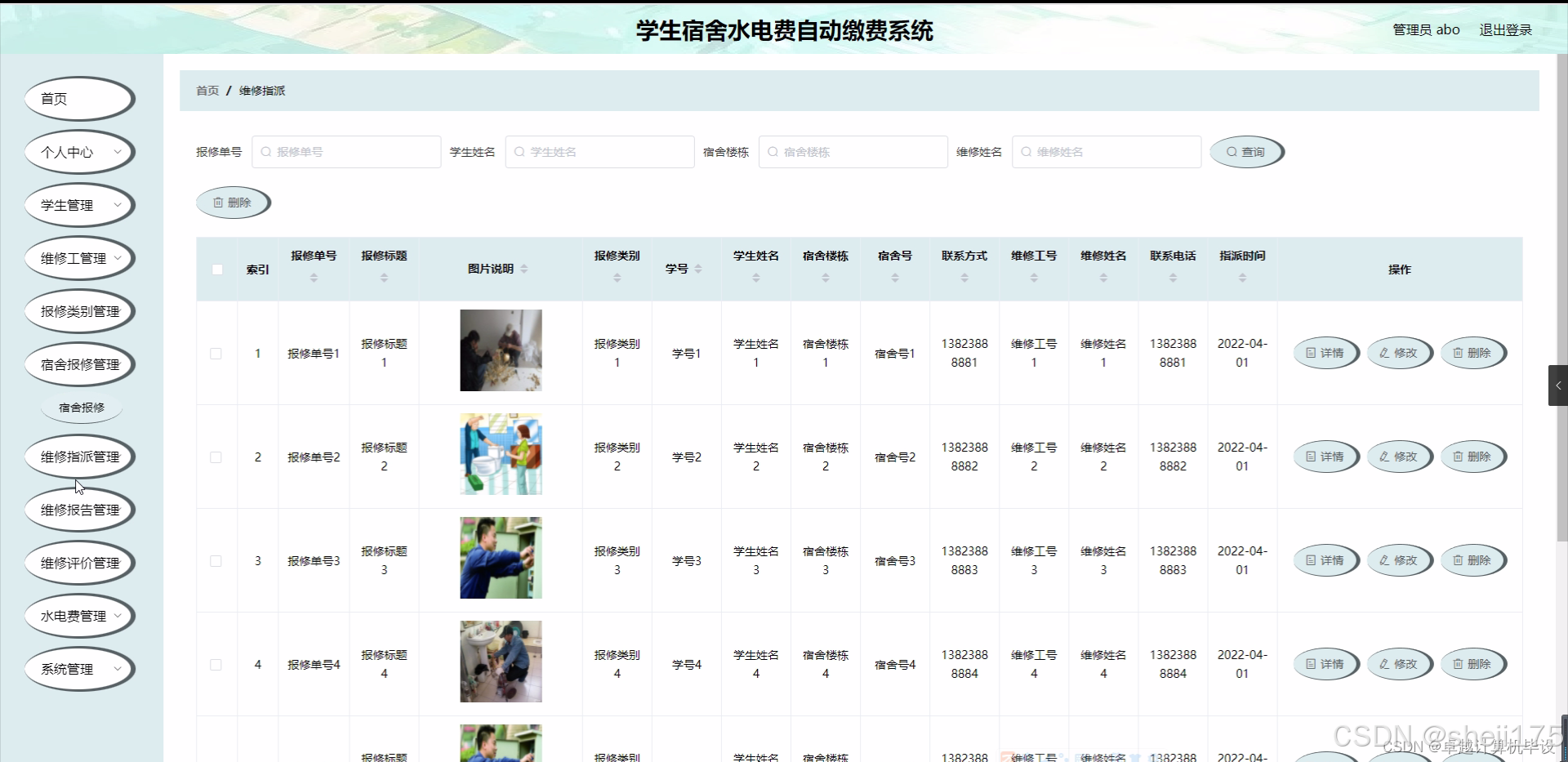Click the magnifier icon in 学生姓名 field
1568x762 pixels.
pyautogui.click(x=519, y=152)
